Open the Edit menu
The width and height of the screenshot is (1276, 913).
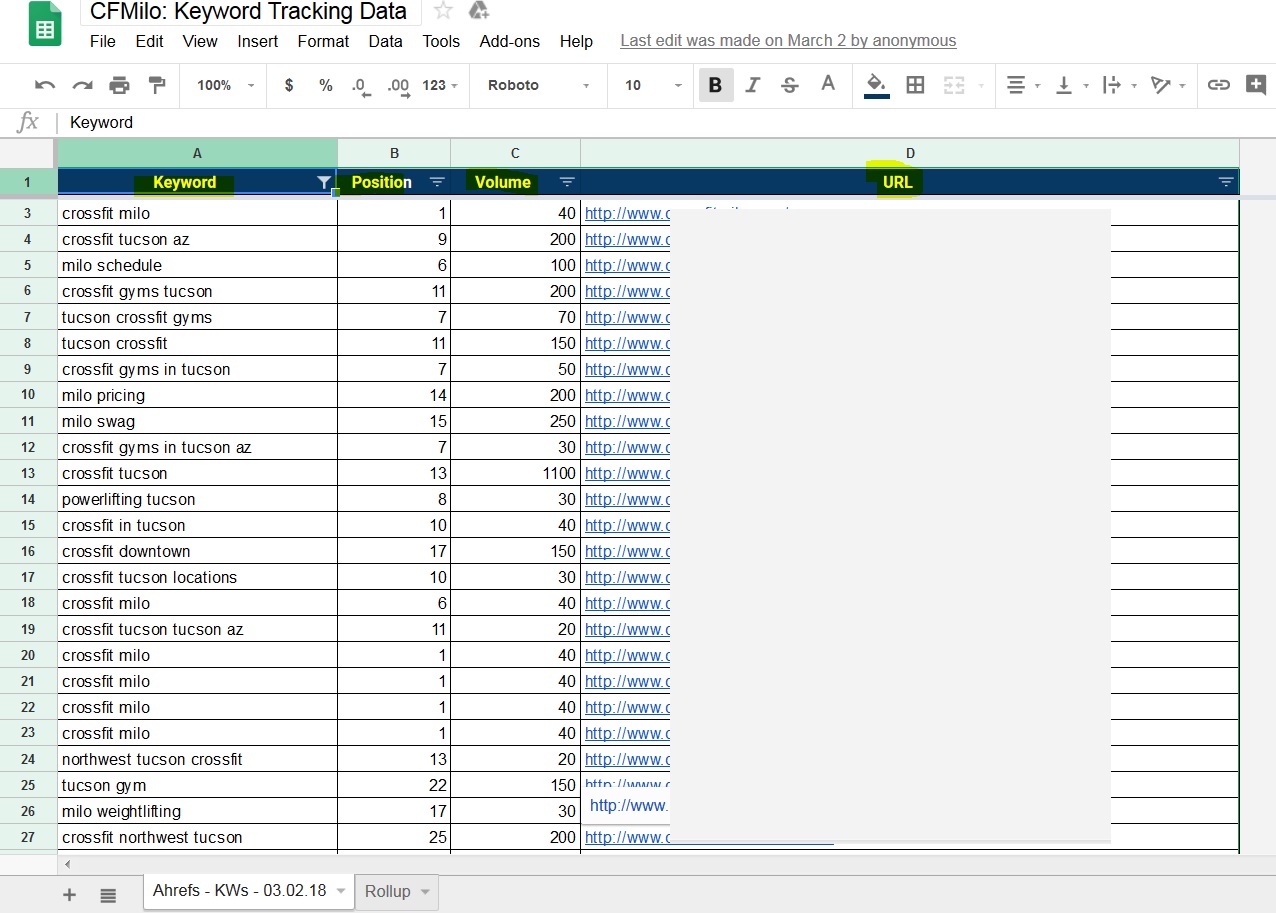[x=150, y=41]
